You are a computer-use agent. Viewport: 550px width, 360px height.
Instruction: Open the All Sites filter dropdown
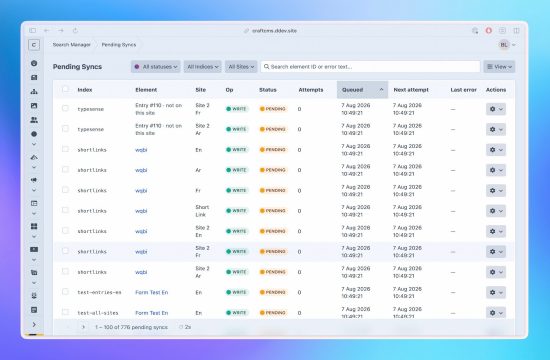click(241, 67)
